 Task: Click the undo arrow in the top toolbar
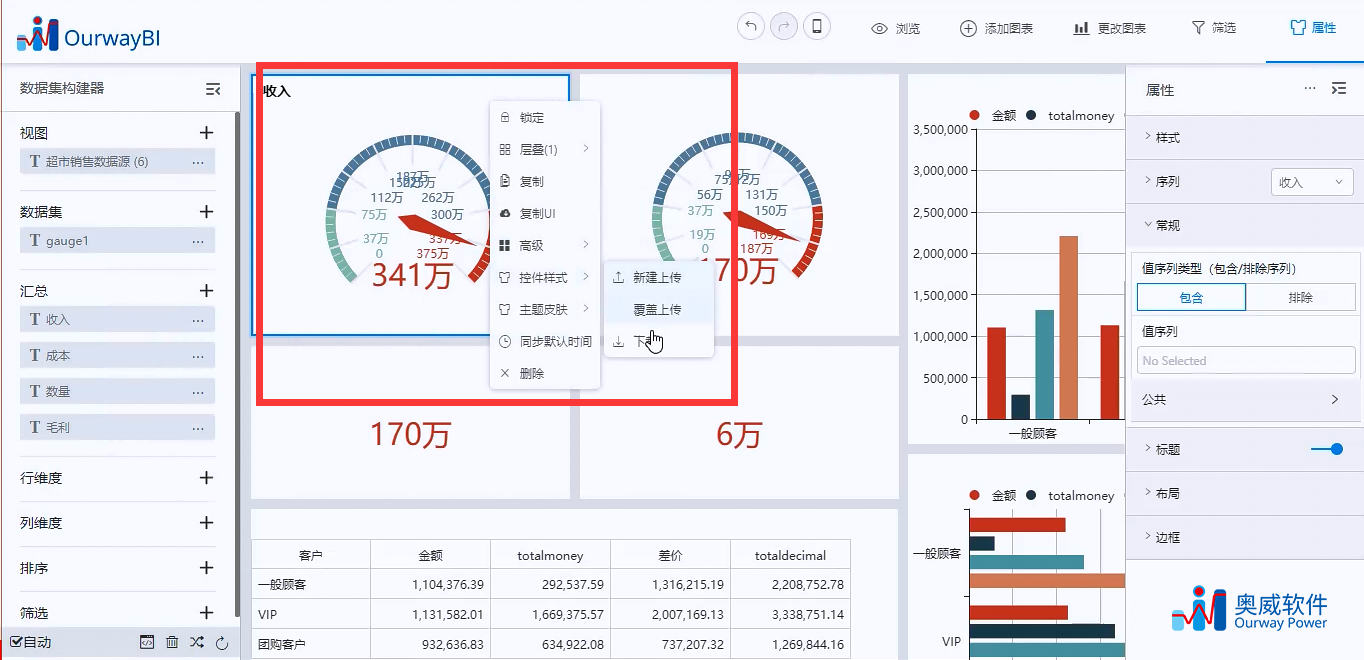[750, 27]
